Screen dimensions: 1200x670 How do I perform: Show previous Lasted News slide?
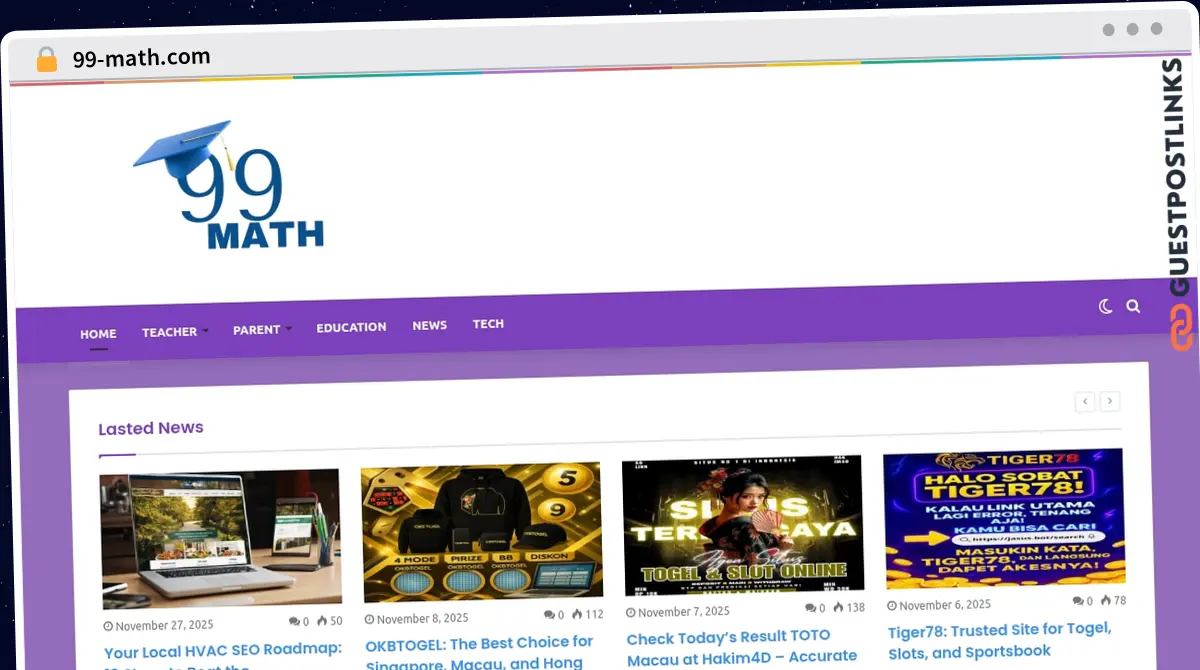pyautogui.click(x=1085, y=401)
